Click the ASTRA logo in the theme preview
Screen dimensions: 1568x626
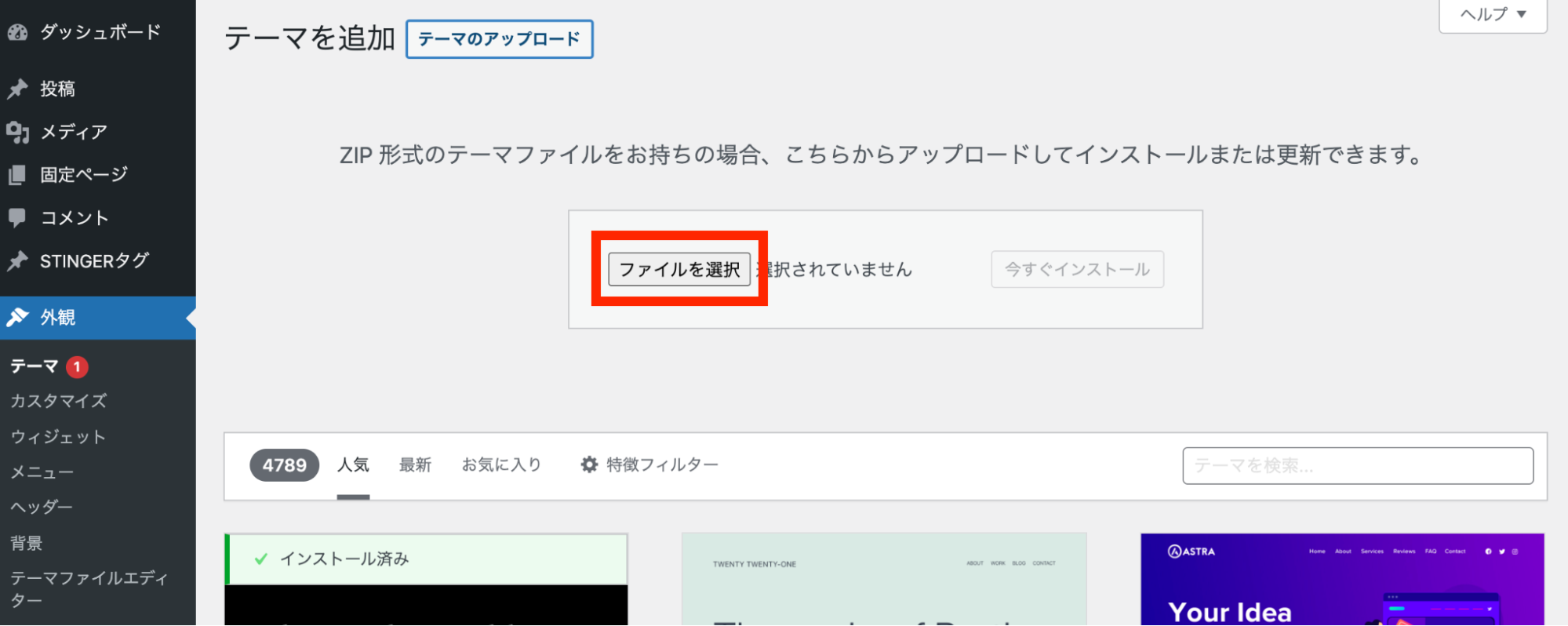[x=1191, y=551]
